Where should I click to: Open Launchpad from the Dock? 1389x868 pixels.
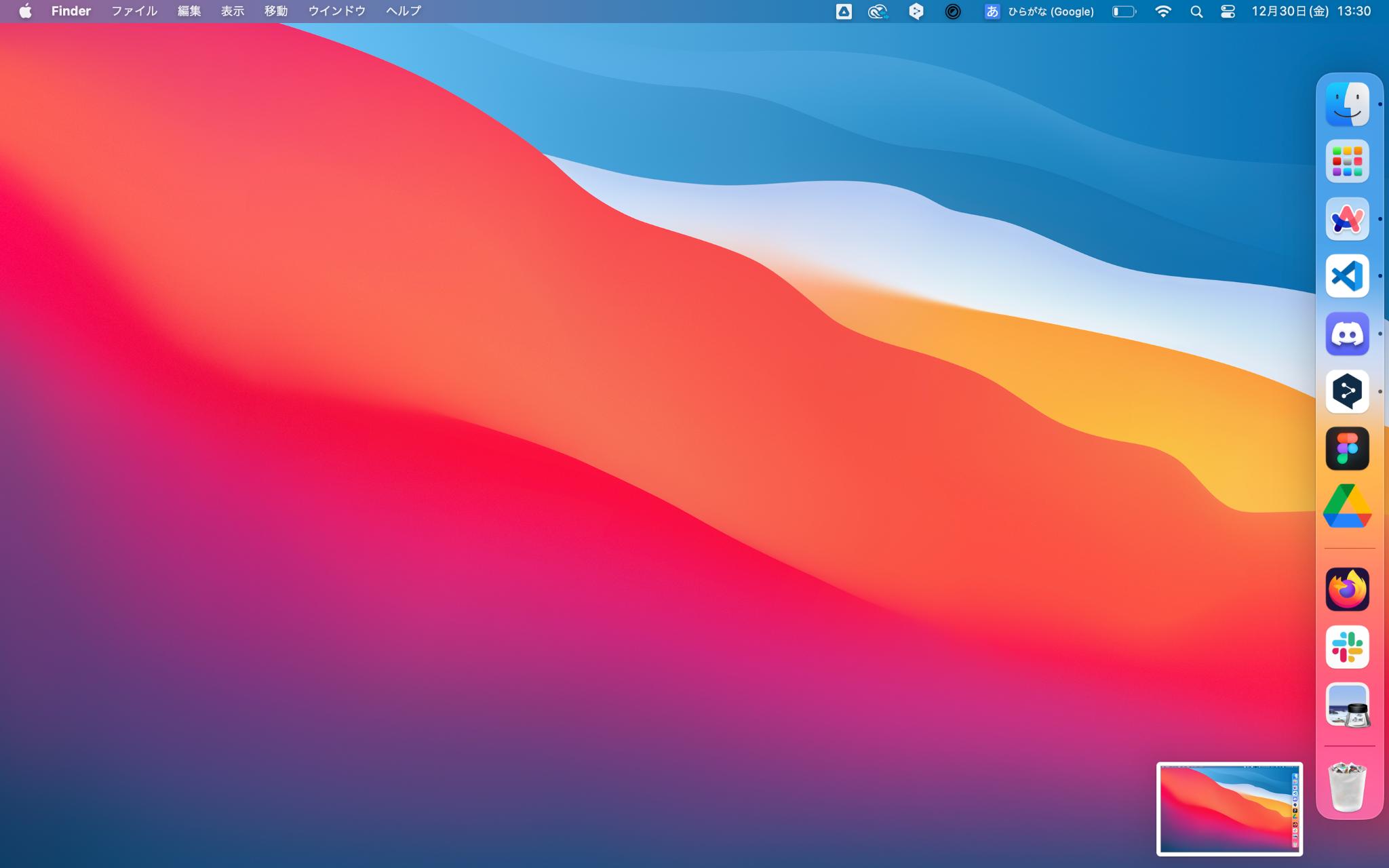pyautogui.click(x=1347, y=161)
